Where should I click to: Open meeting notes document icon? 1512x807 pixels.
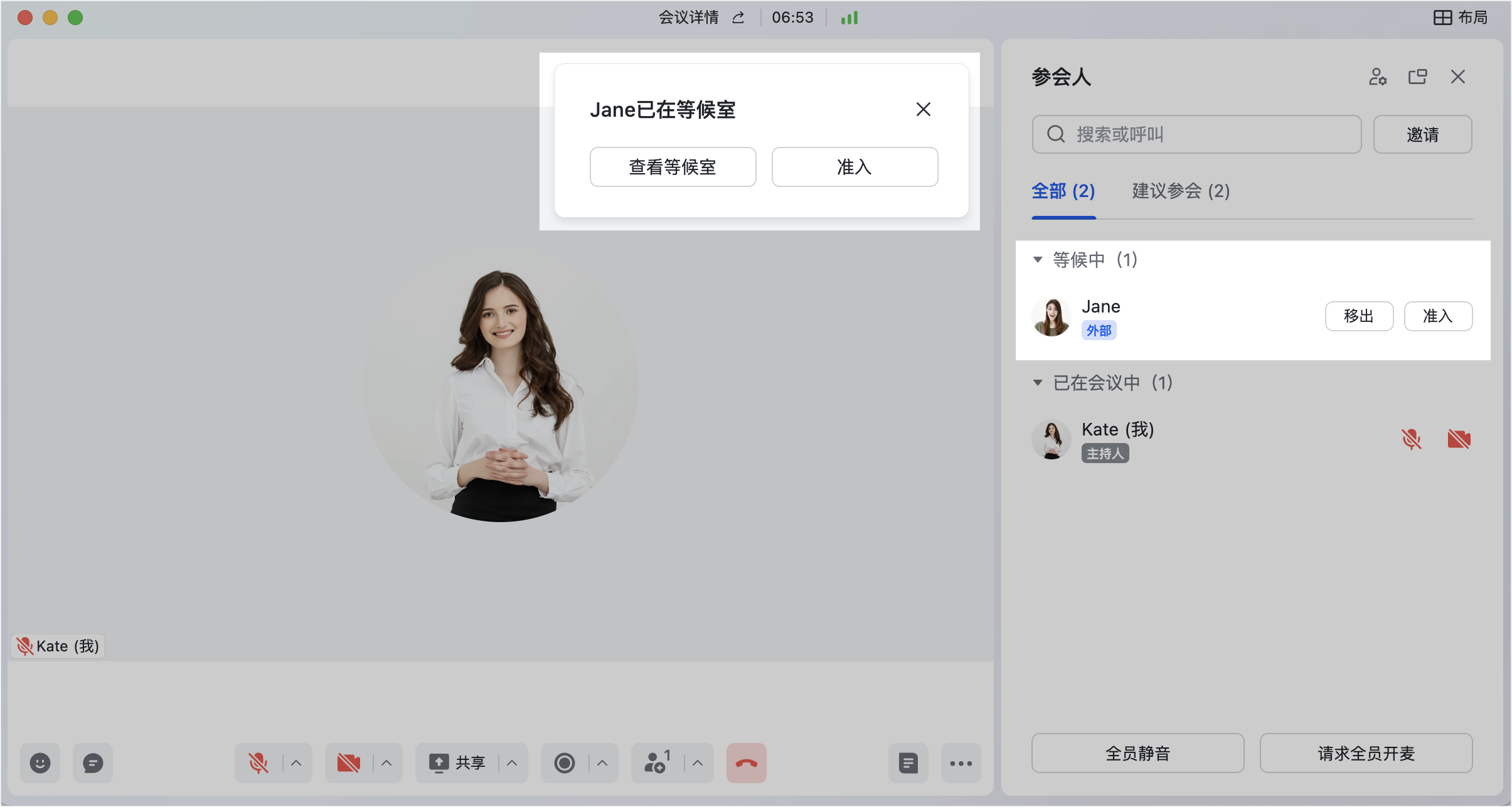click(908, 763)
